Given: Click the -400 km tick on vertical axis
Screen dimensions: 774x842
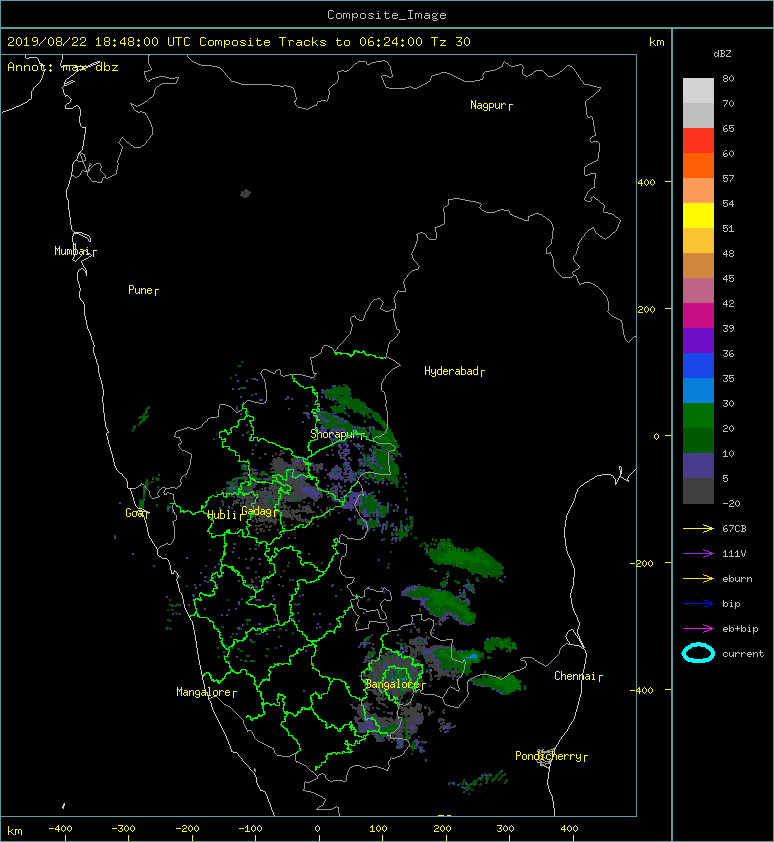Looking at the screenshot, I should pyautogui.click(x=642, y=690).
